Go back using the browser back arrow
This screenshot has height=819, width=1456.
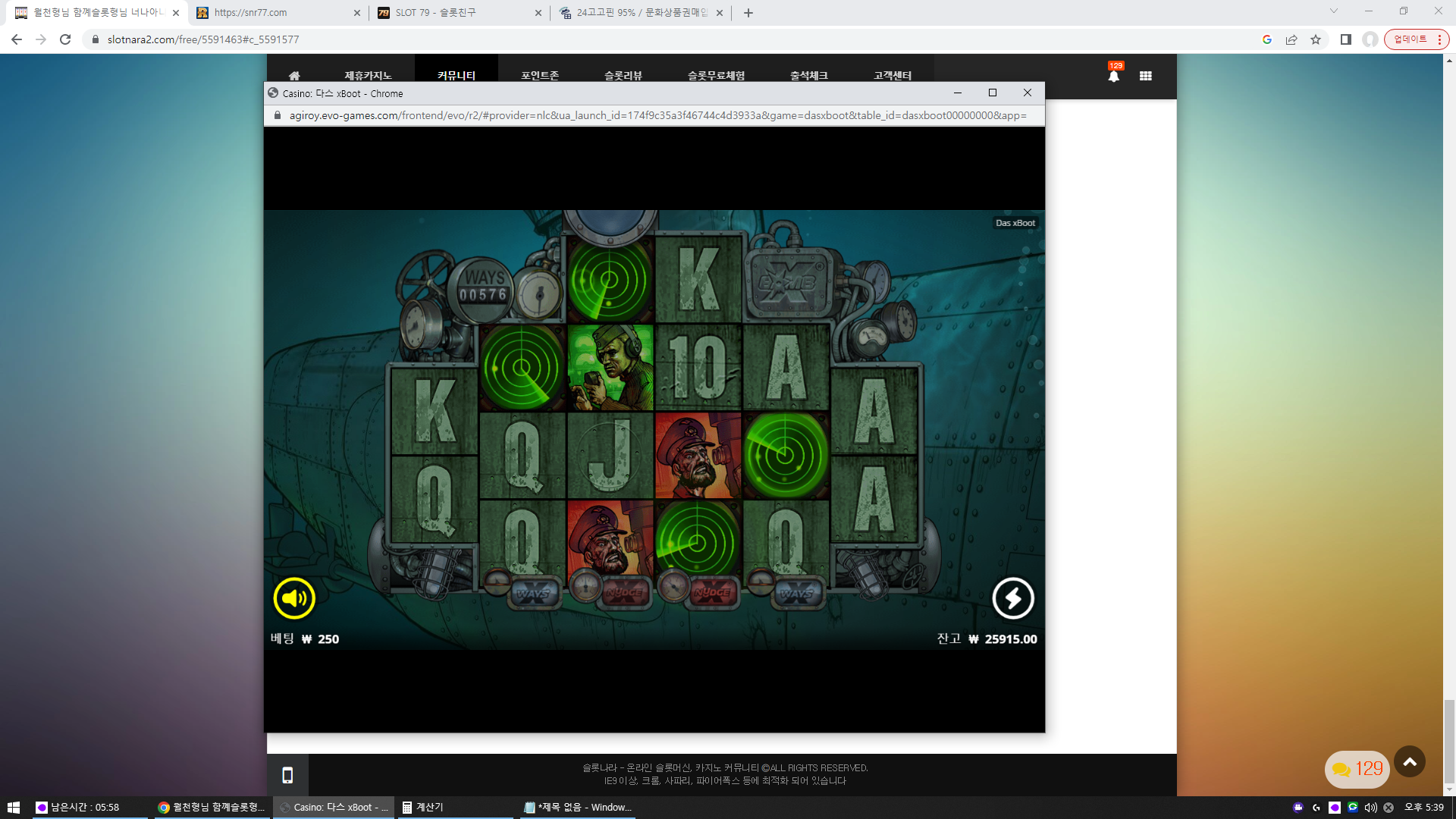point(17,39)
